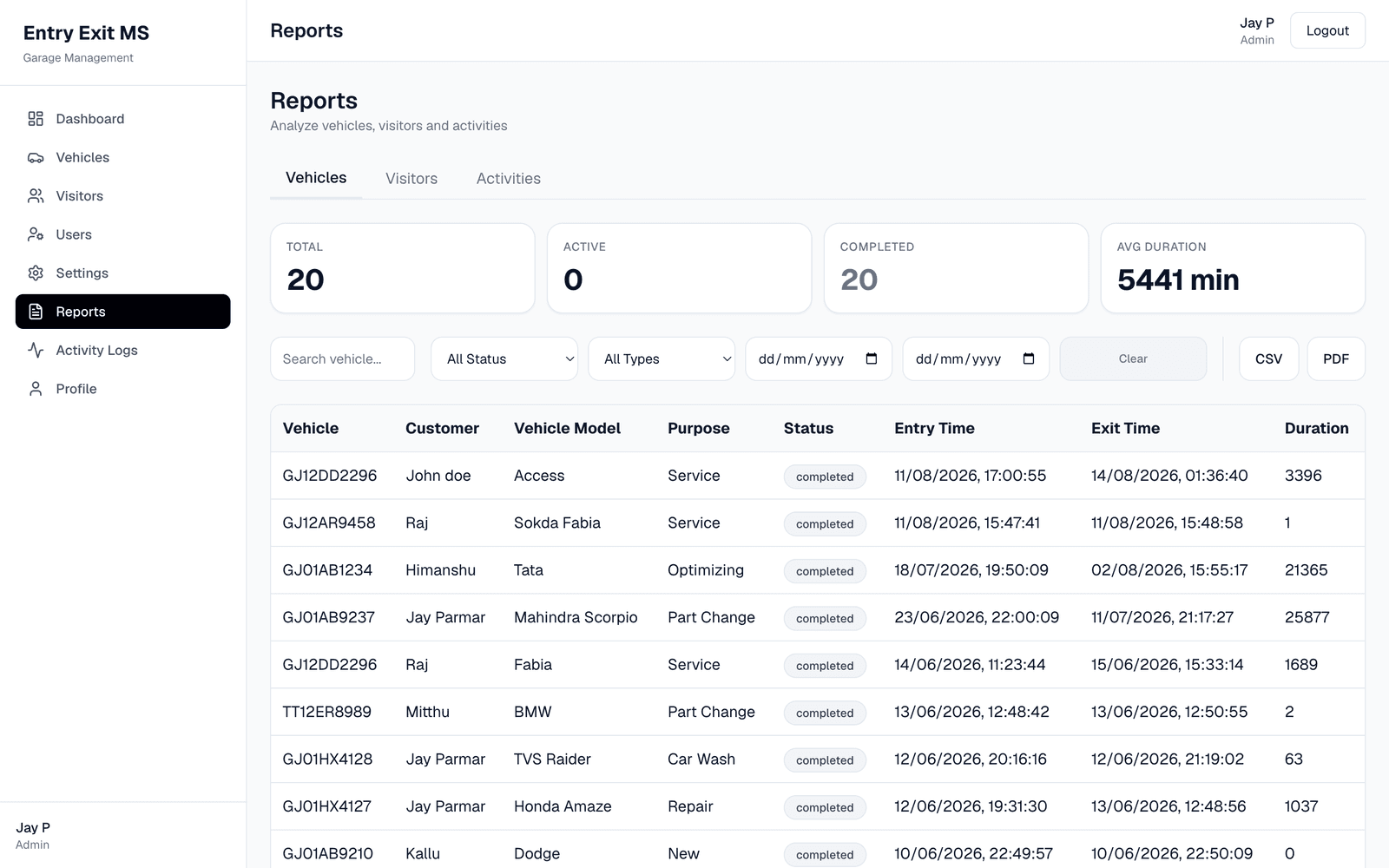
Task: Click the Repair purpose cell
Action: click(x=690, y=806)
